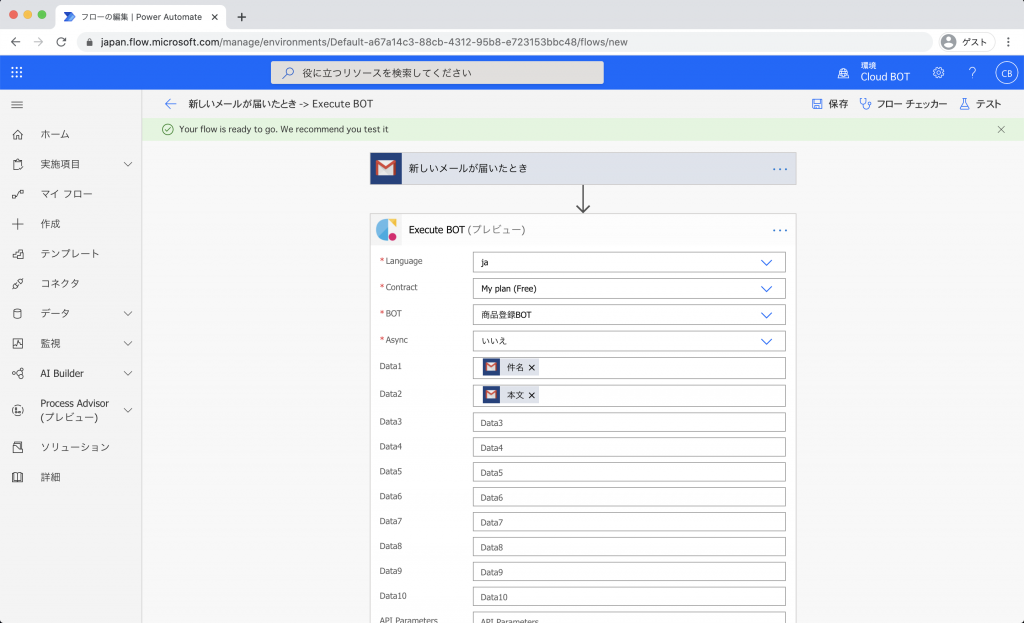Expand the 新しいメールが届いたとき trigger card
The width and height of the screenshot is (1024, 623).
[x=583, y=168]
